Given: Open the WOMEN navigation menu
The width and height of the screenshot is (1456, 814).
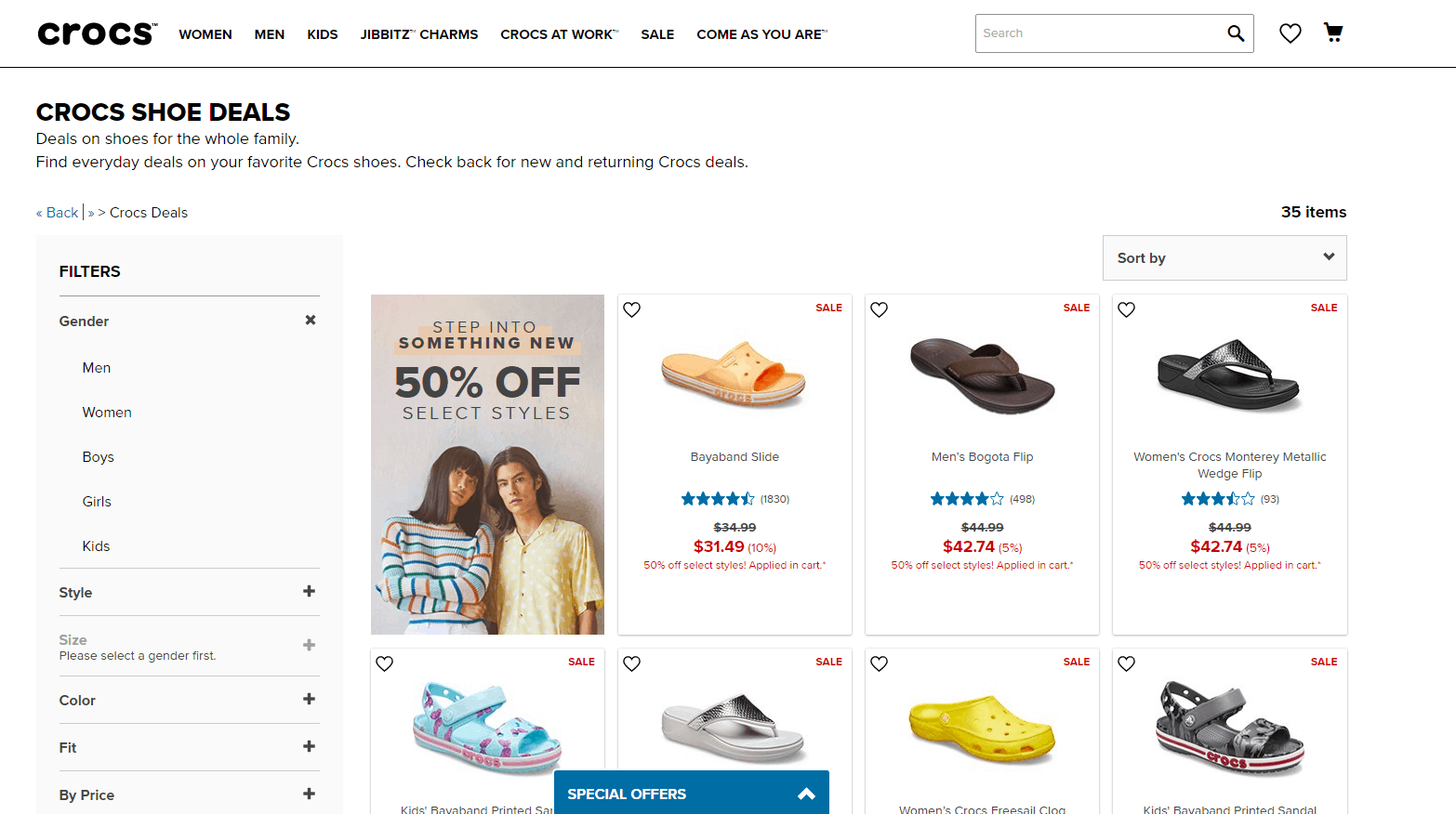Looking at the screenshot, I should (205, 34).
